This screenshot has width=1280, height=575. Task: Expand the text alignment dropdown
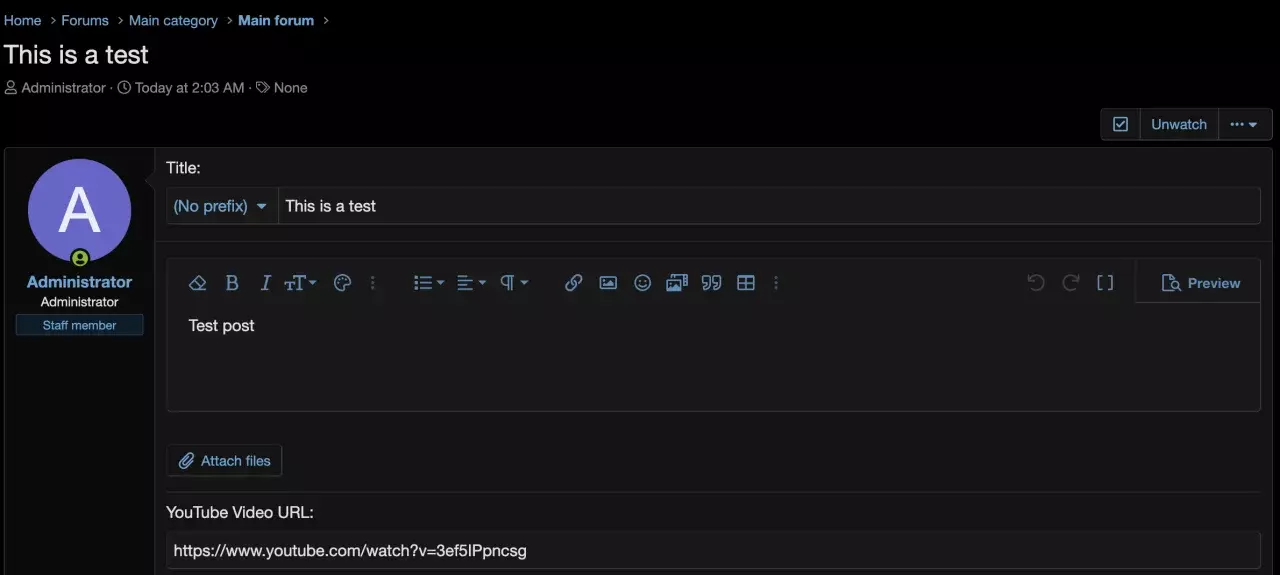pos(471,283)
